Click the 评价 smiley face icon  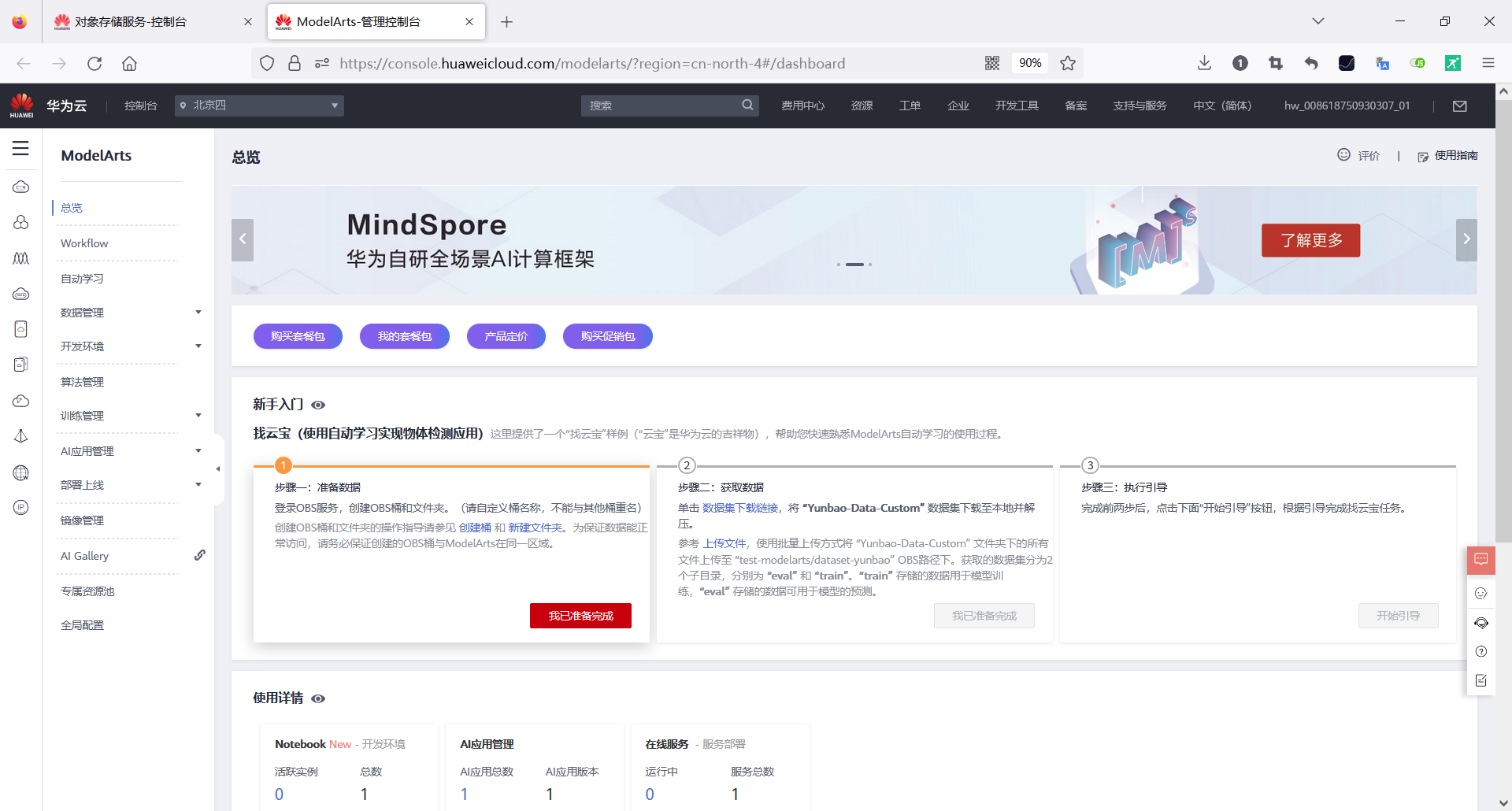(x=1344, y=155)
